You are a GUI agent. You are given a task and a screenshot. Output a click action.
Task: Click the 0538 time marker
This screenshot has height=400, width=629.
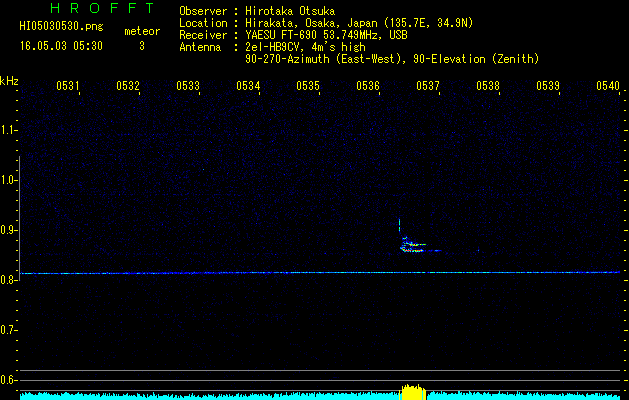(488, 85)
